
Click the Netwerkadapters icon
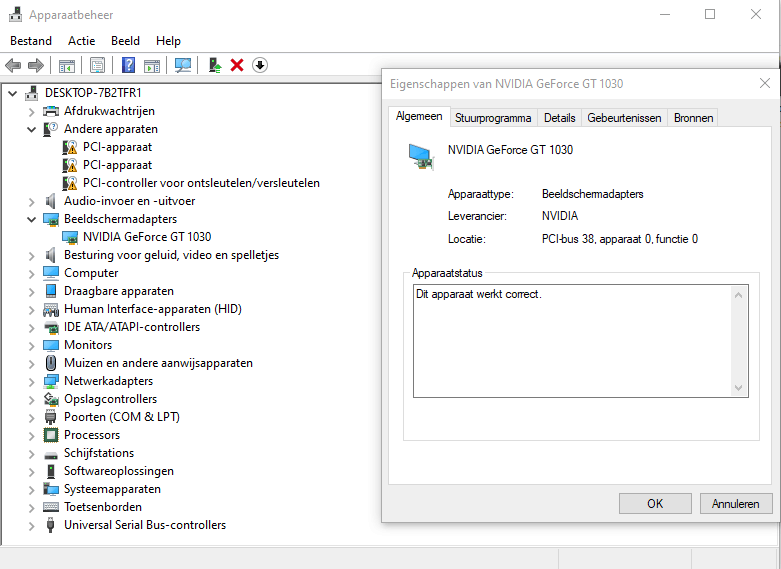click(51, 381)
